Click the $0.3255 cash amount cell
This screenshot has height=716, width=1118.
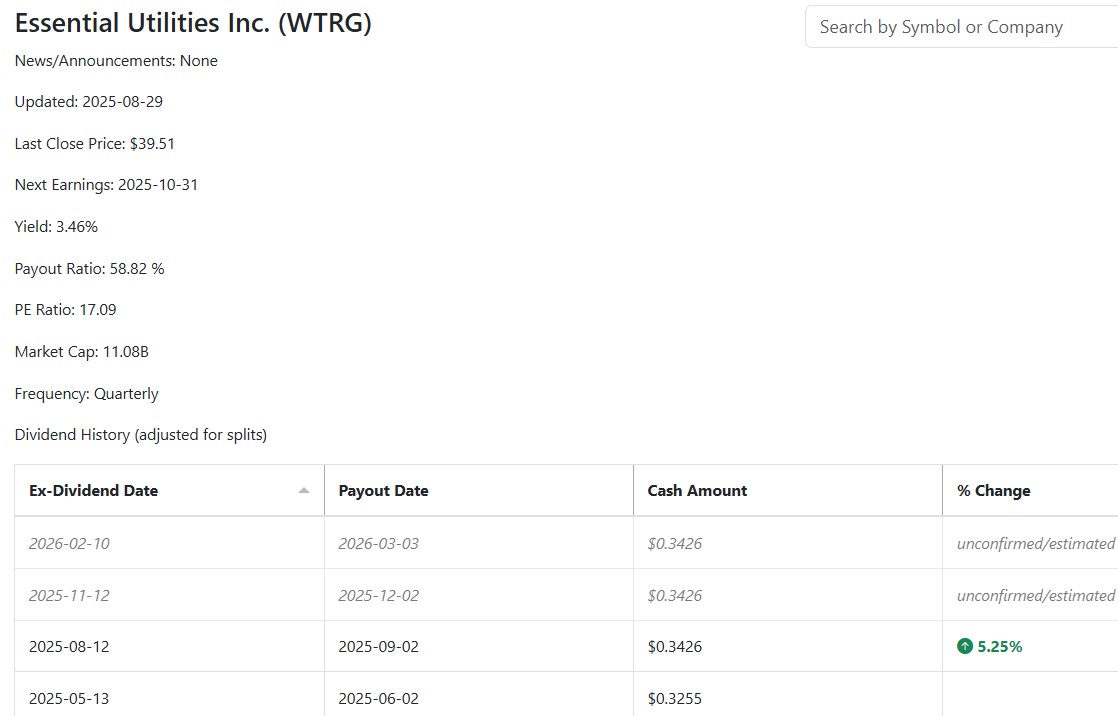788,698
